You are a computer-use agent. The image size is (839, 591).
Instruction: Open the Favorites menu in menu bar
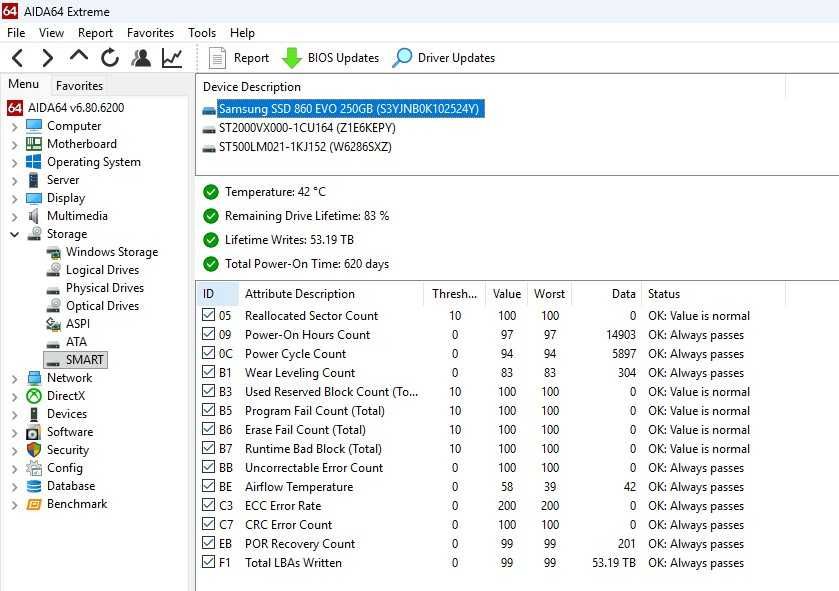tap(150, 33)
